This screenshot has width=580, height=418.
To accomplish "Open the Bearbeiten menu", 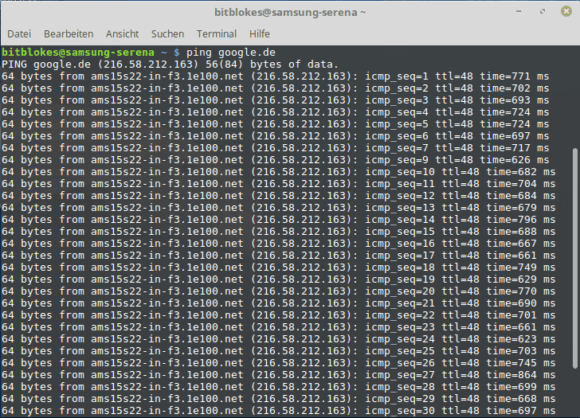I will click(68, 34).
